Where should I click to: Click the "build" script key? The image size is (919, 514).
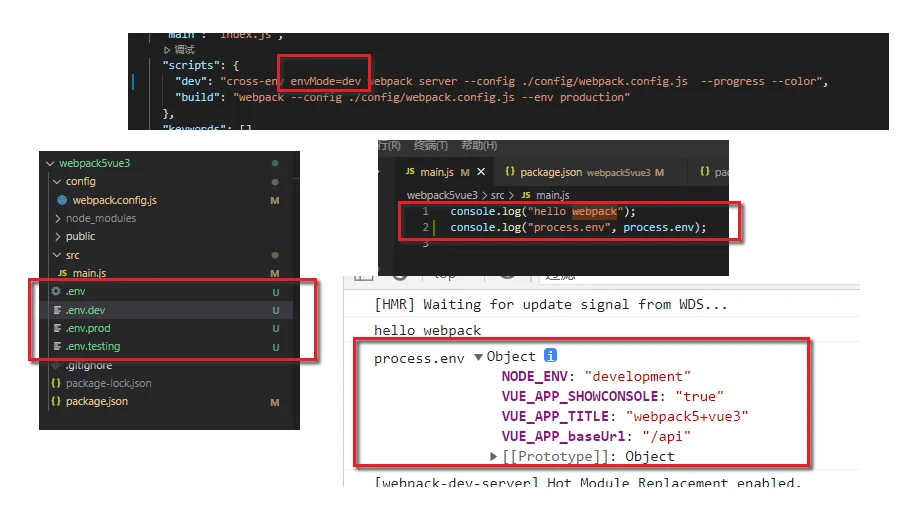[198, 97]
